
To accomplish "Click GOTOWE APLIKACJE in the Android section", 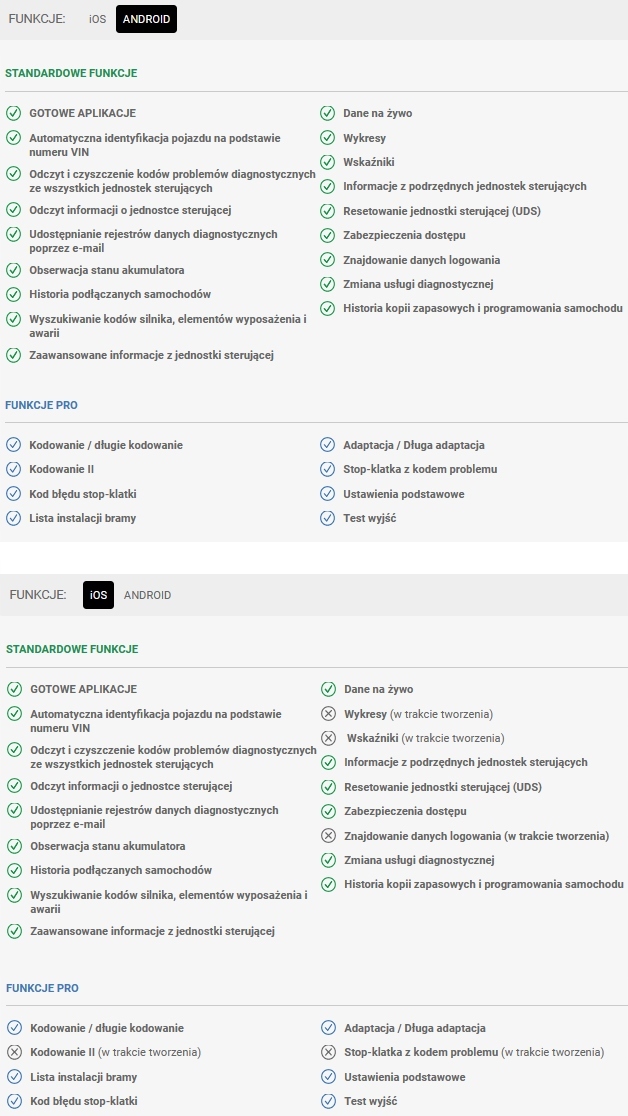I will coord(82,113).
